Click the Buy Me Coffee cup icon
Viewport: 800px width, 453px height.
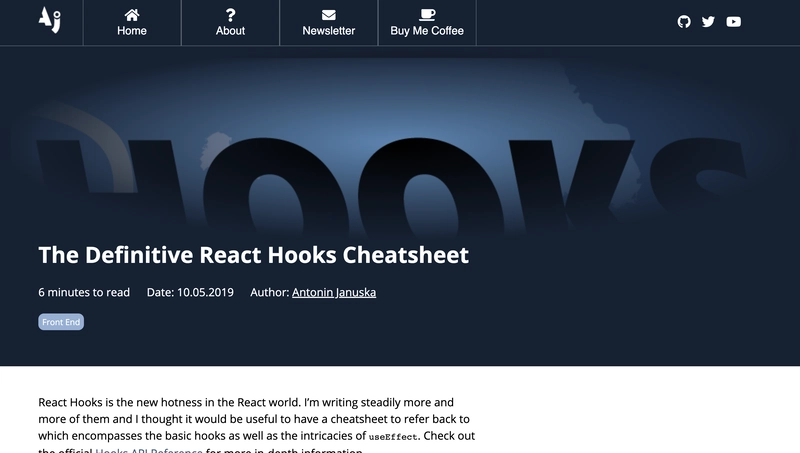coord(427,15)
